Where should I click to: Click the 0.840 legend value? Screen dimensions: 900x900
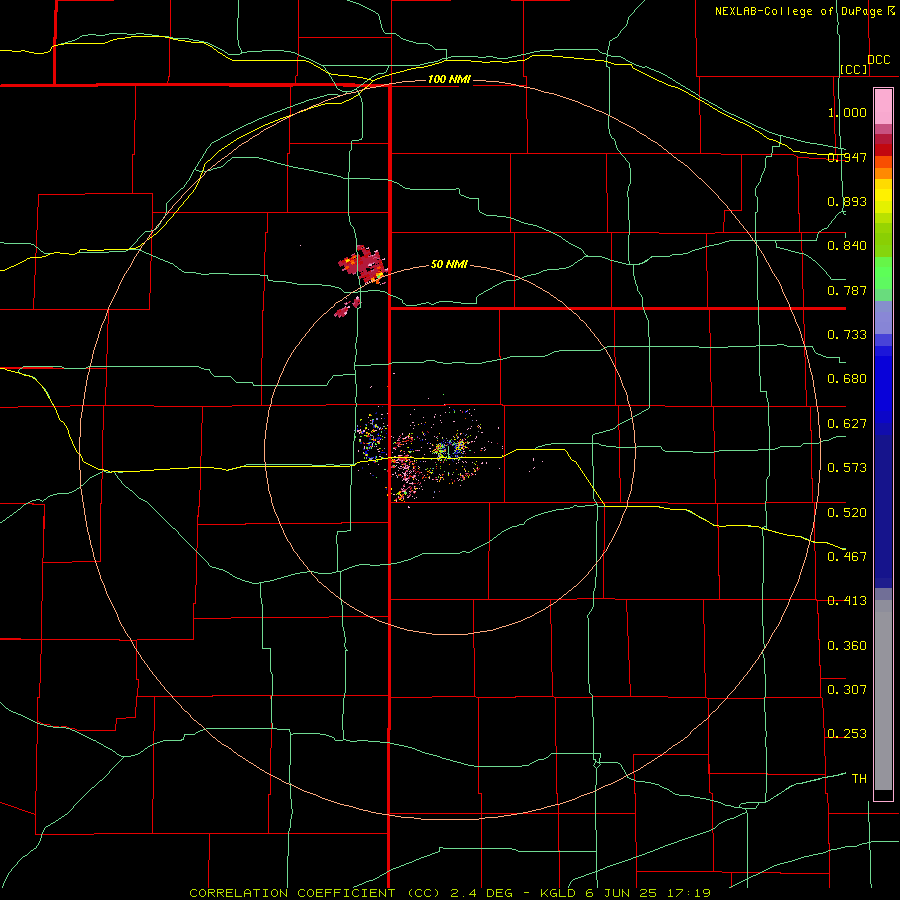click(x=847, y=246)
